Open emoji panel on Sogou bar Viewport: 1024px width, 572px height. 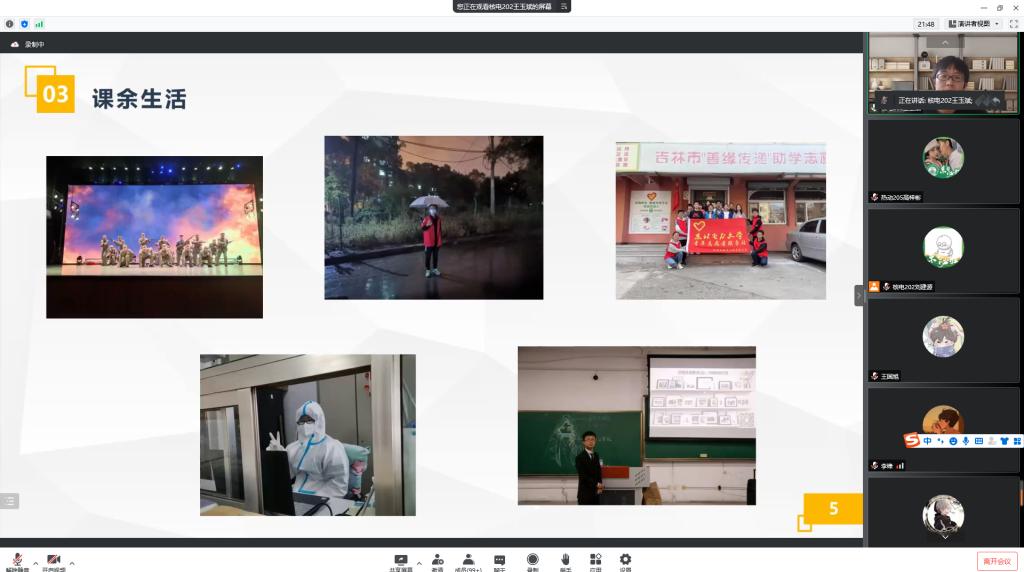[953, 441]
